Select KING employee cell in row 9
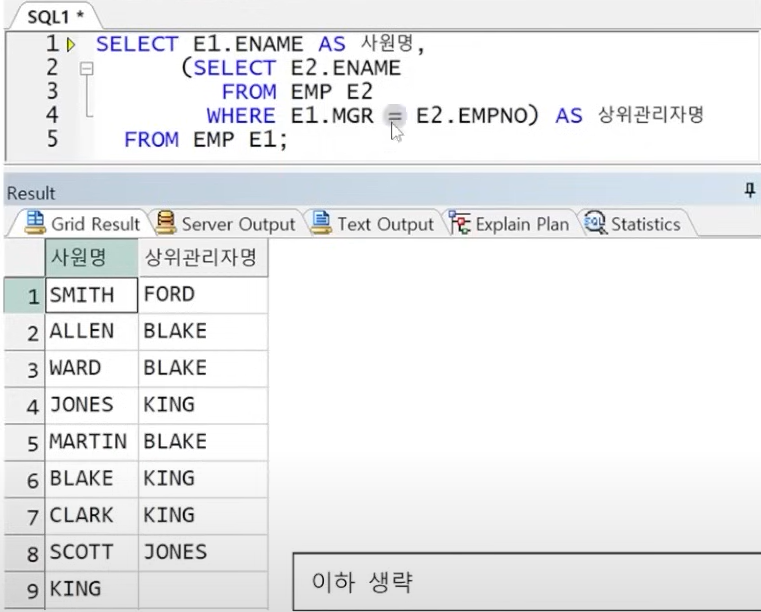 pos(92,590)
